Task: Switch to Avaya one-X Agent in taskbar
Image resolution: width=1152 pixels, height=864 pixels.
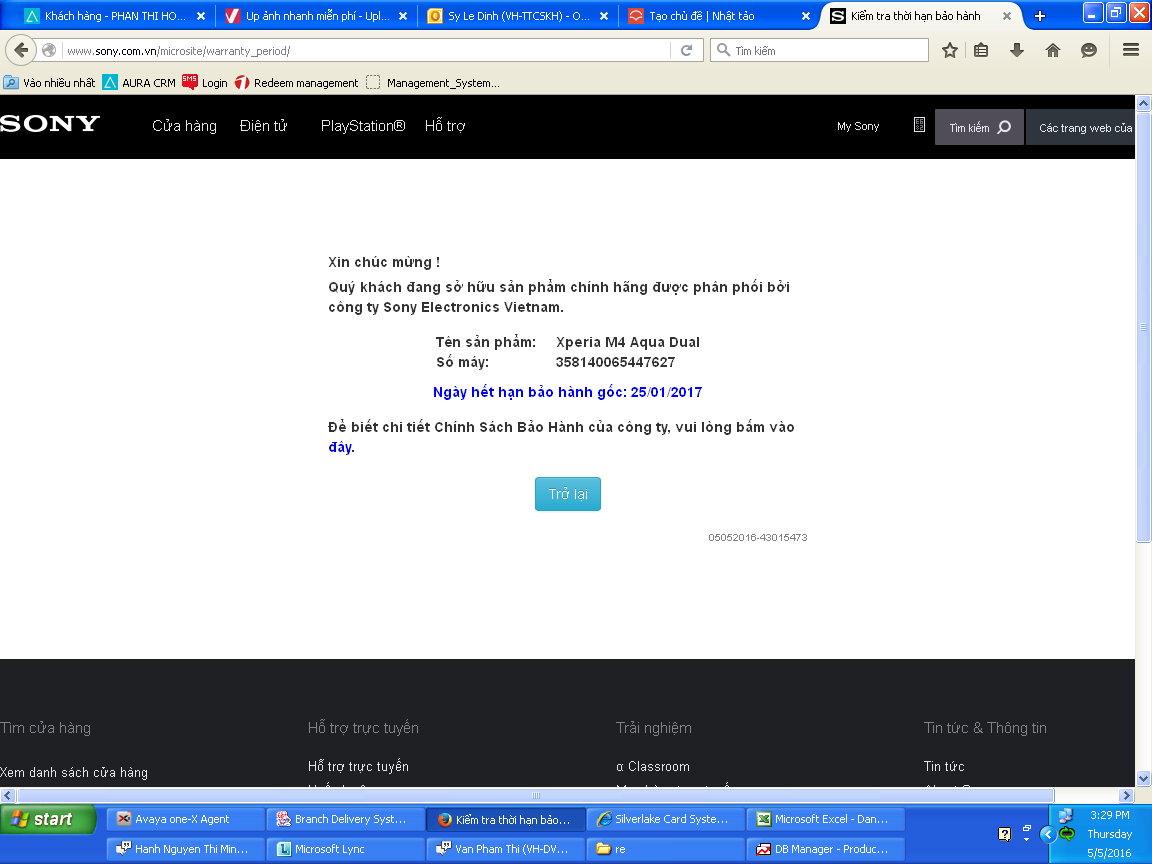Action: [x=185, y=819]
